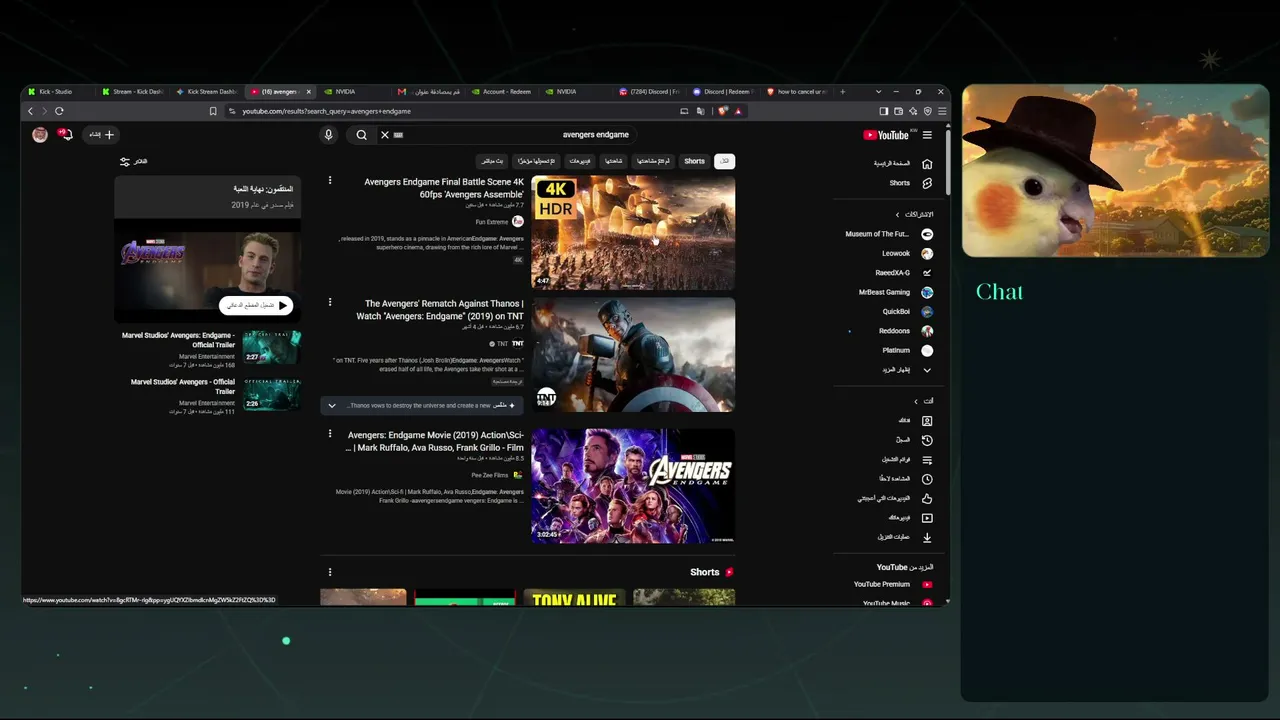
Task: Click the browser address bar URL
Action: (x=326, y=111)
